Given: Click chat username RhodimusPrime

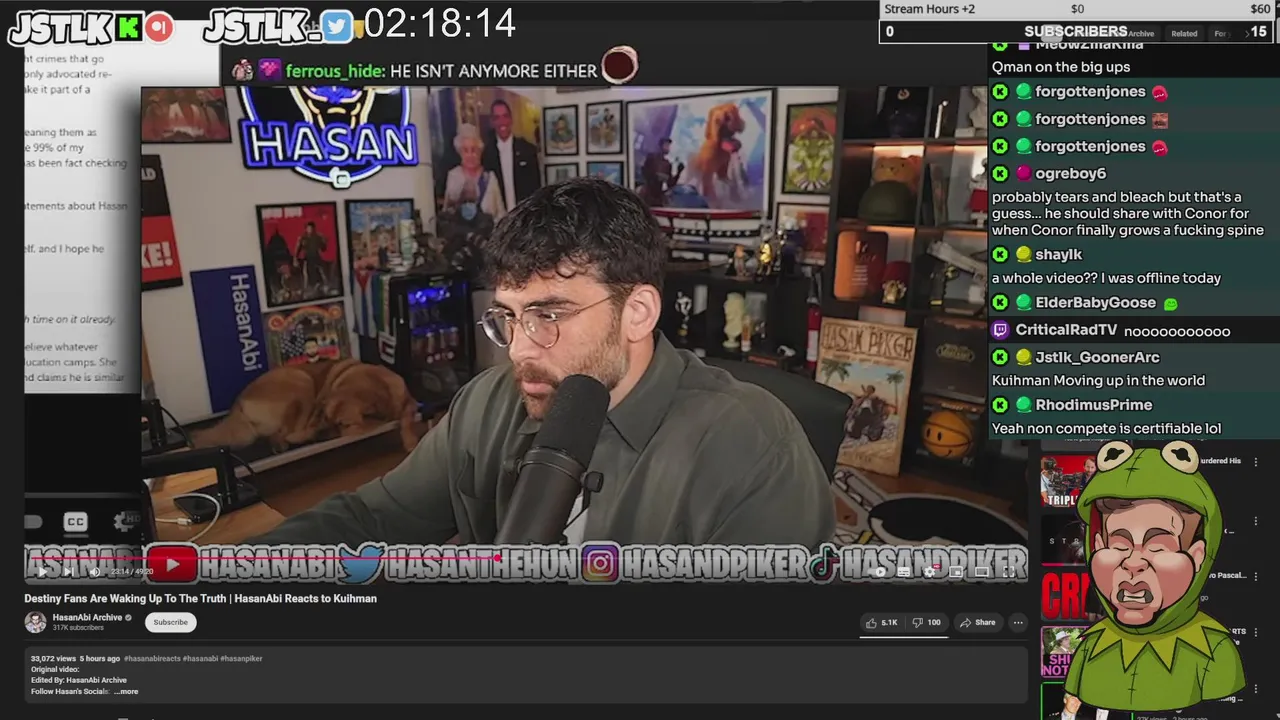Looking at the screenshot, I should coord(1093,404).
